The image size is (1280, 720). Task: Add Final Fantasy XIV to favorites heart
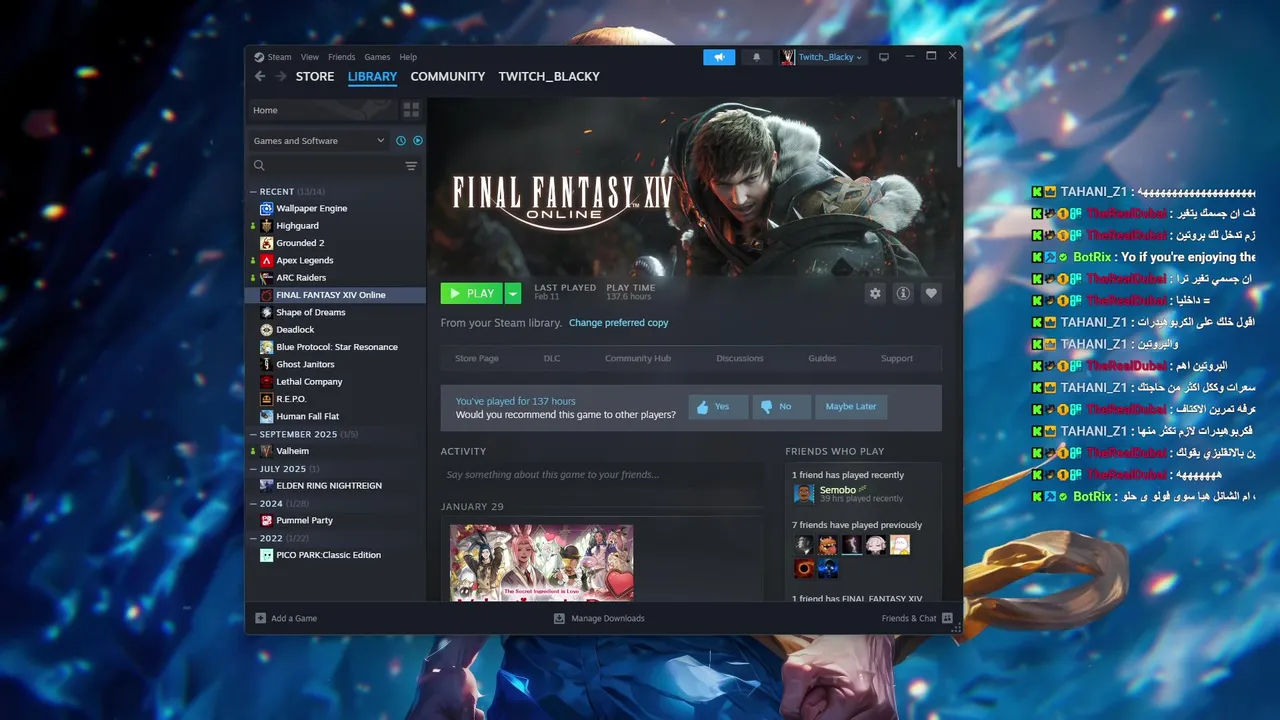click(x=931, y=293)
